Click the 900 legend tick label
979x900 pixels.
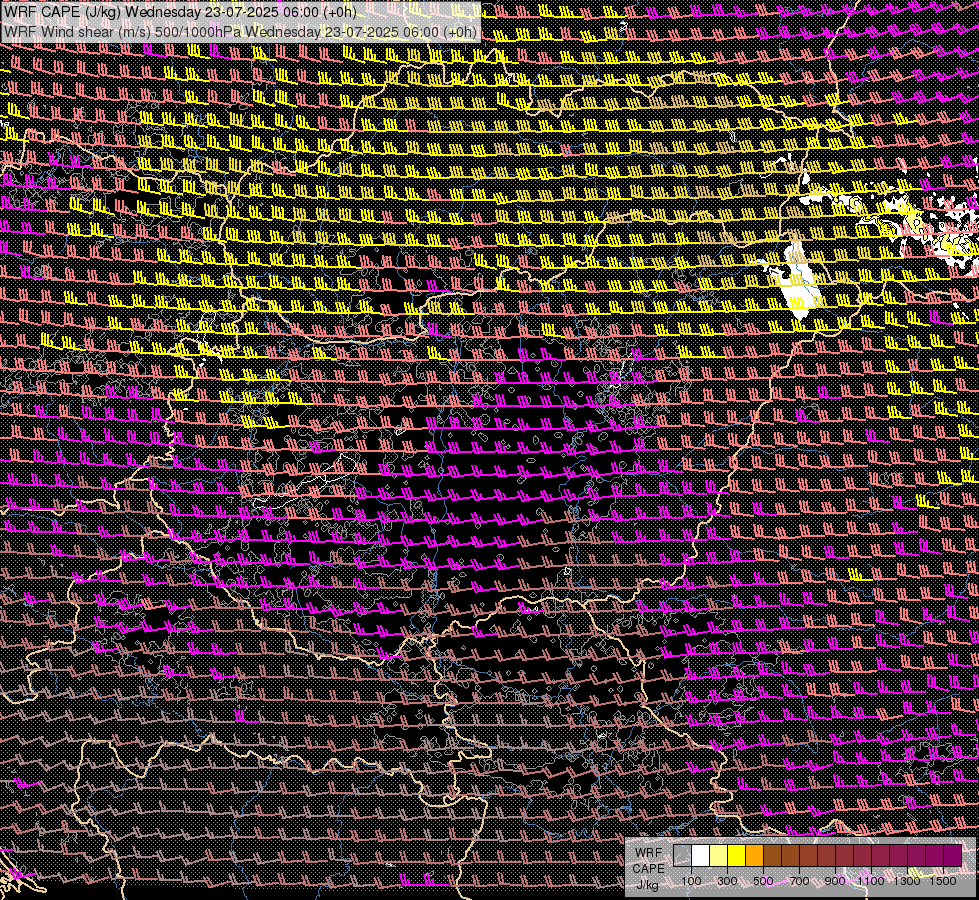coord(835,881)
